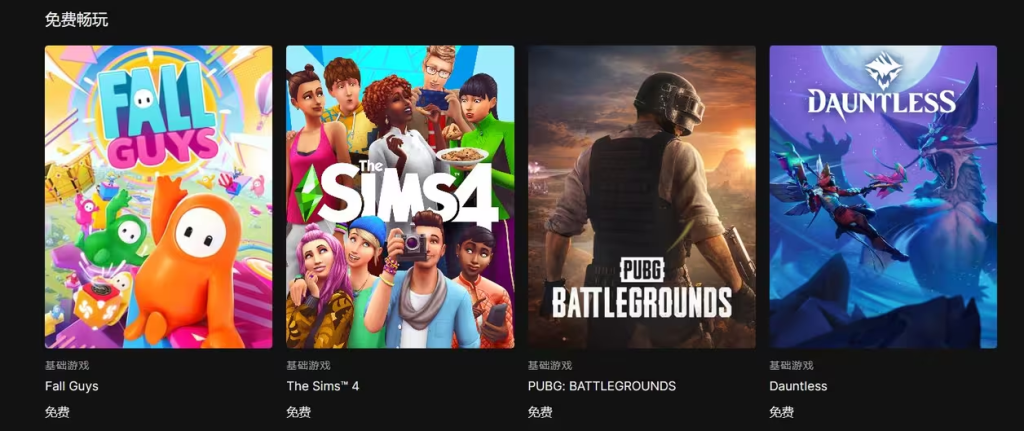
Task: Click the Dauntless emblem above its logo text
Action: point(883,71)
